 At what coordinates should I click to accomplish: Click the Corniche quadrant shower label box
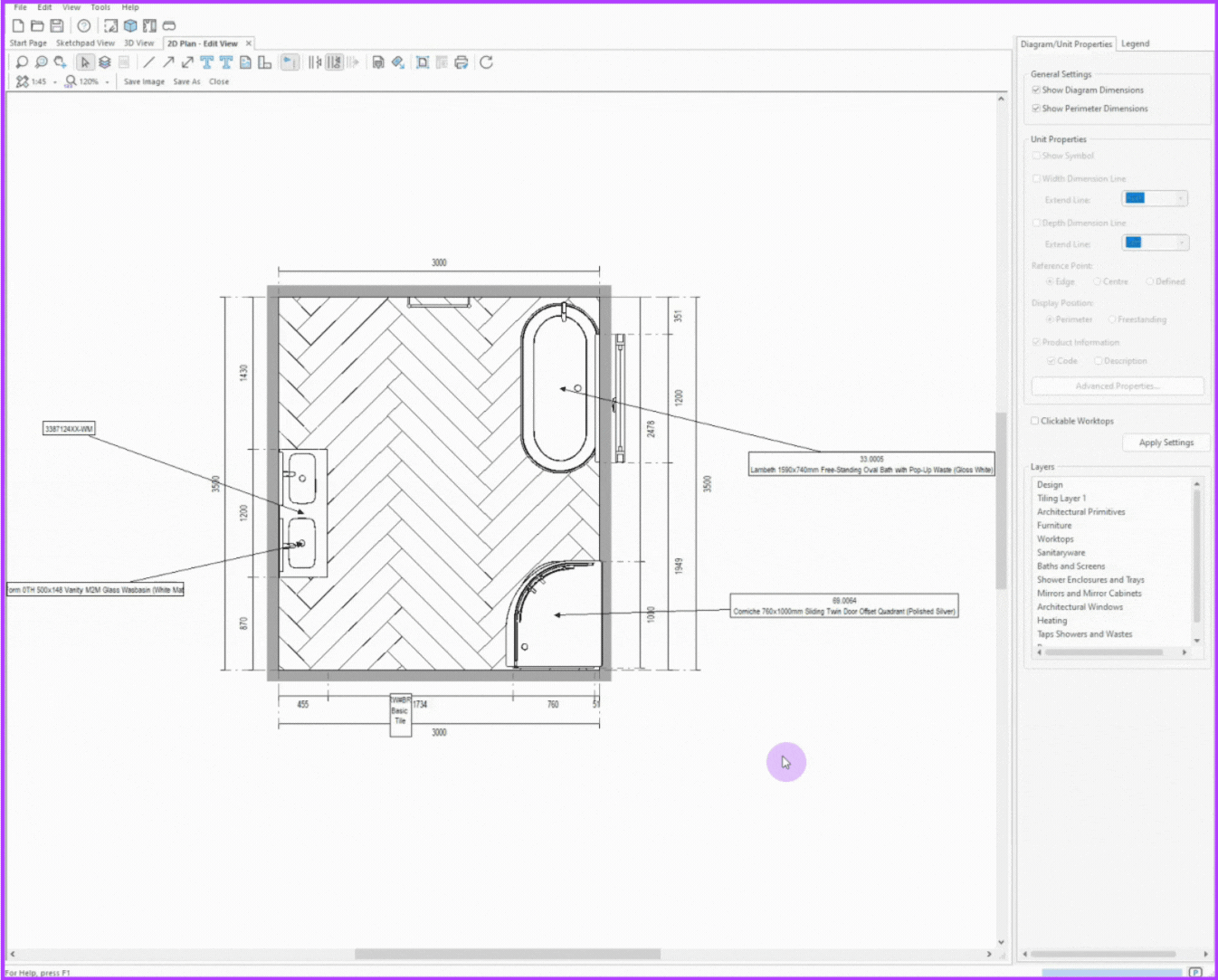pos(844,605)
